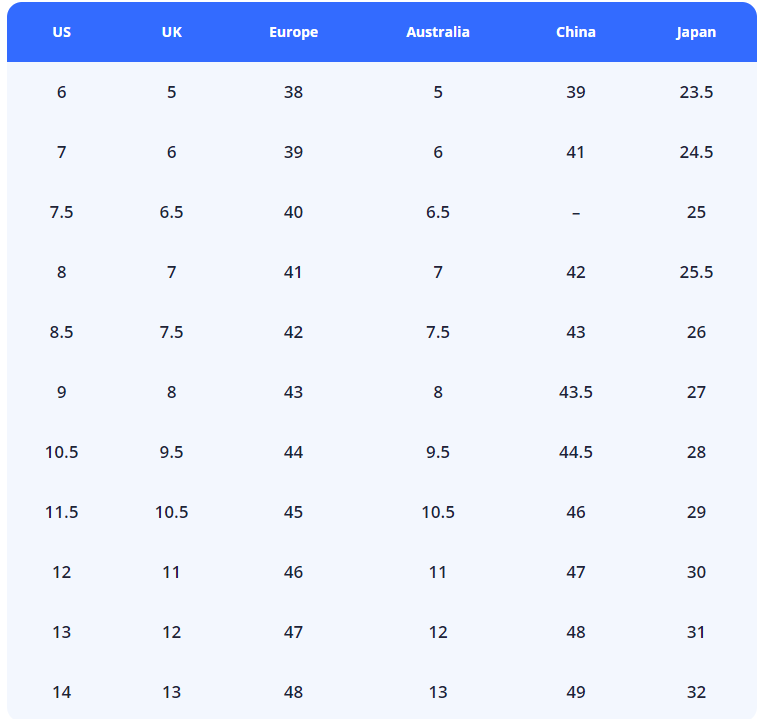Click the Europe size 38 cell
The image size is (757, 719).
click(293, 92)
